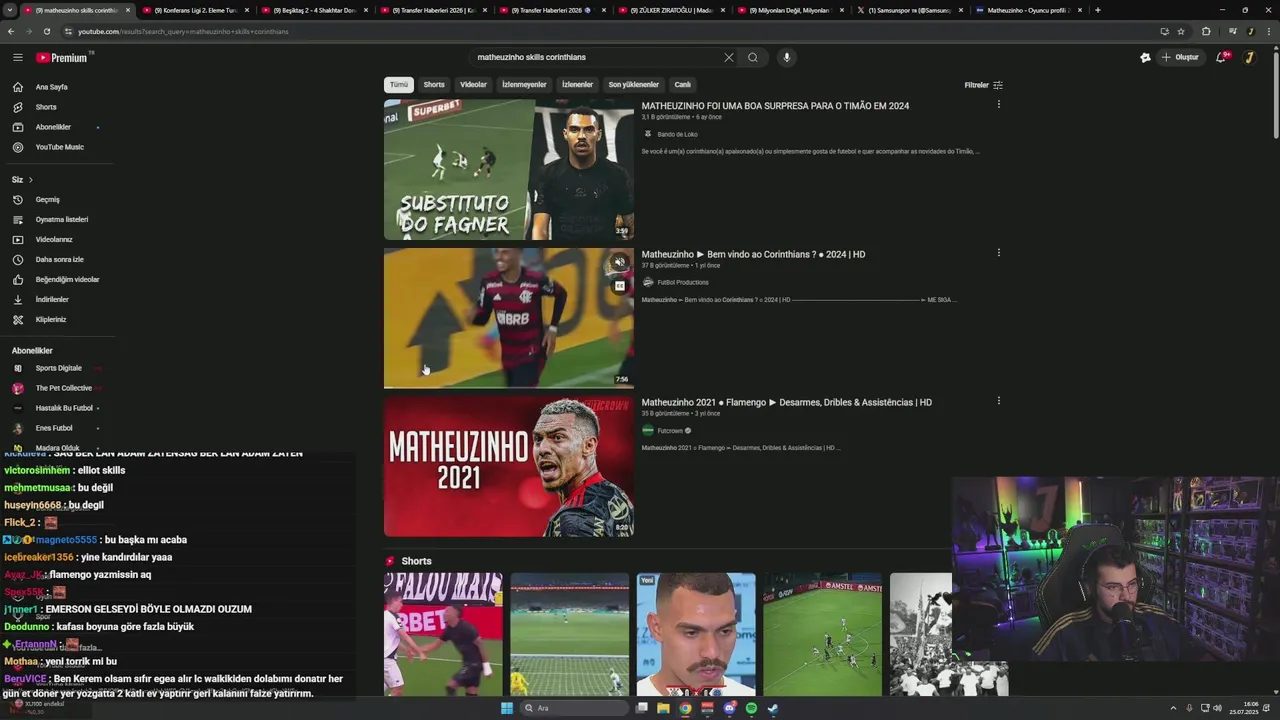Open Filtreler filter options
The image size is (1280, 720).
point(983,85)
